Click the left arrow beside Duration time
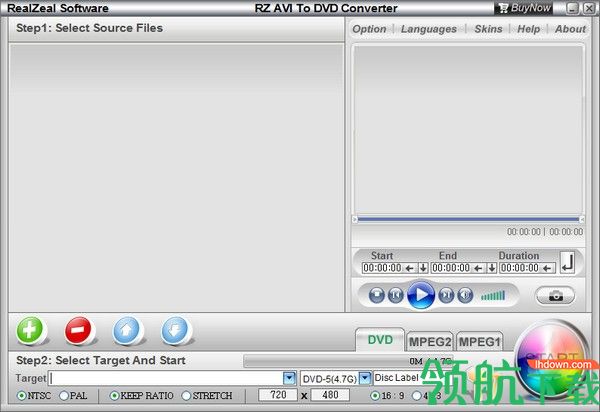 click(x=547, y=268)
